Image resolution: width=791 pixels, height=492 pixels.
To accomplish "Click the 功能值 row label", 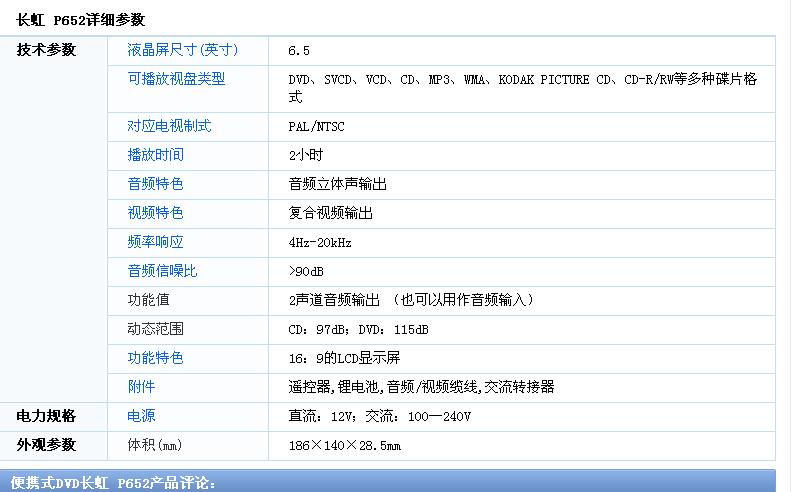I will pyautogui.click(x=148, y=300).
